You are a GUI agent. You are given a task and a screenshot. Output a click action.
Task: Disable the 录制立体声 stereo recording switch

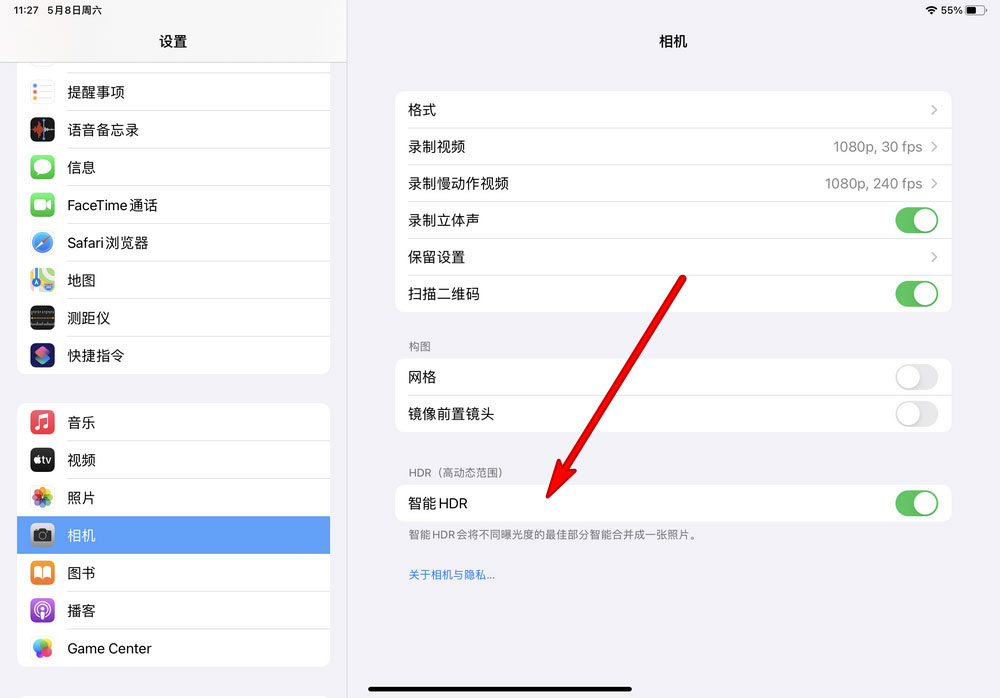coord(916,220)
